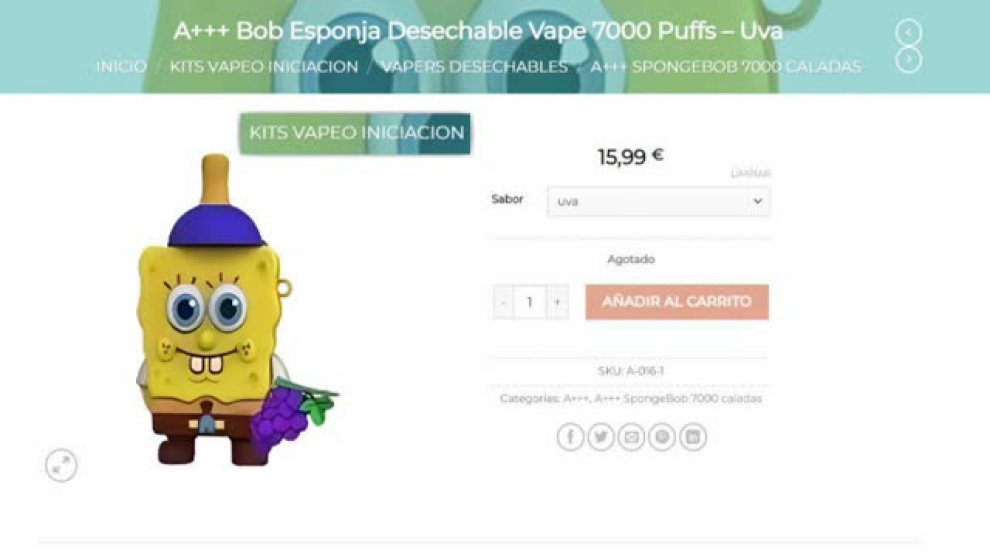Share the product on Twitter
The height and width of the screenshot is (557, 990).
[600, 436]
